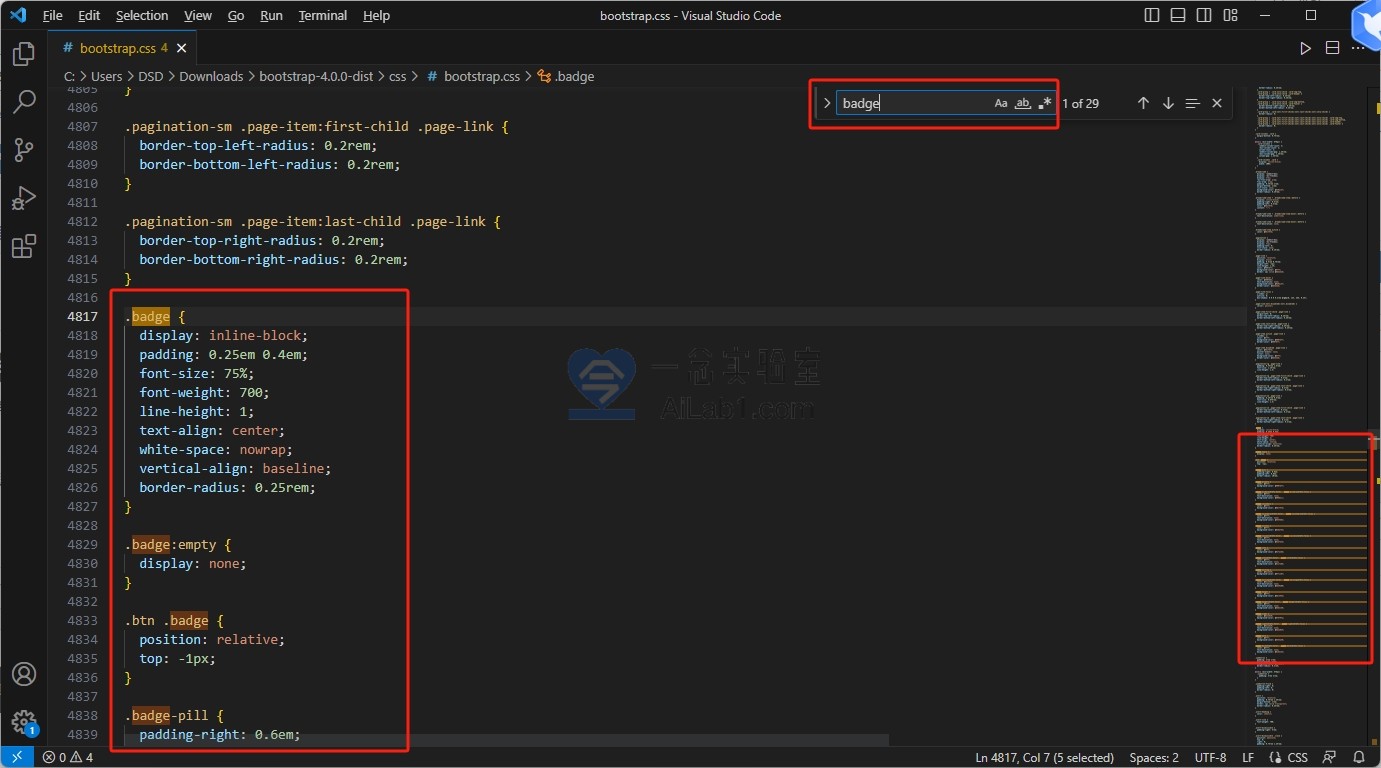
Task: Click the VS Code logo icon in title bar
Action: [x=17, y=16]
